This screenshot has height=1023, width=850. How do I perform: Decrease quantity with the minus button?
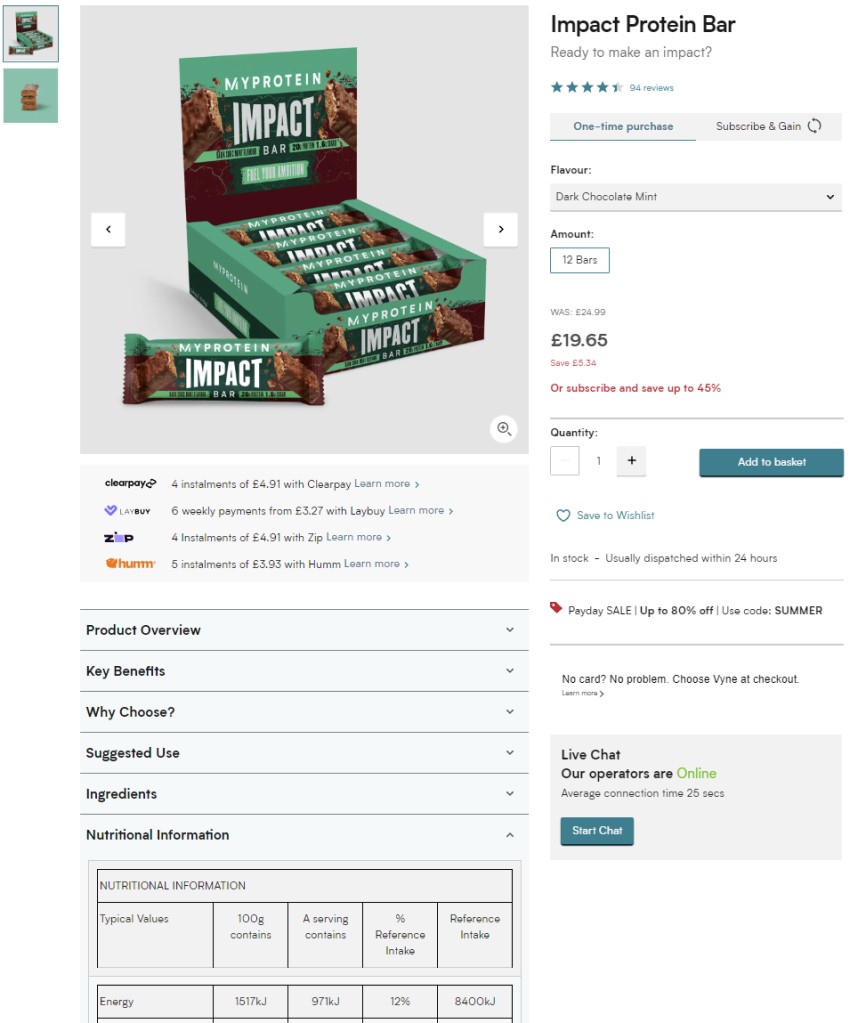click(564, 461)
